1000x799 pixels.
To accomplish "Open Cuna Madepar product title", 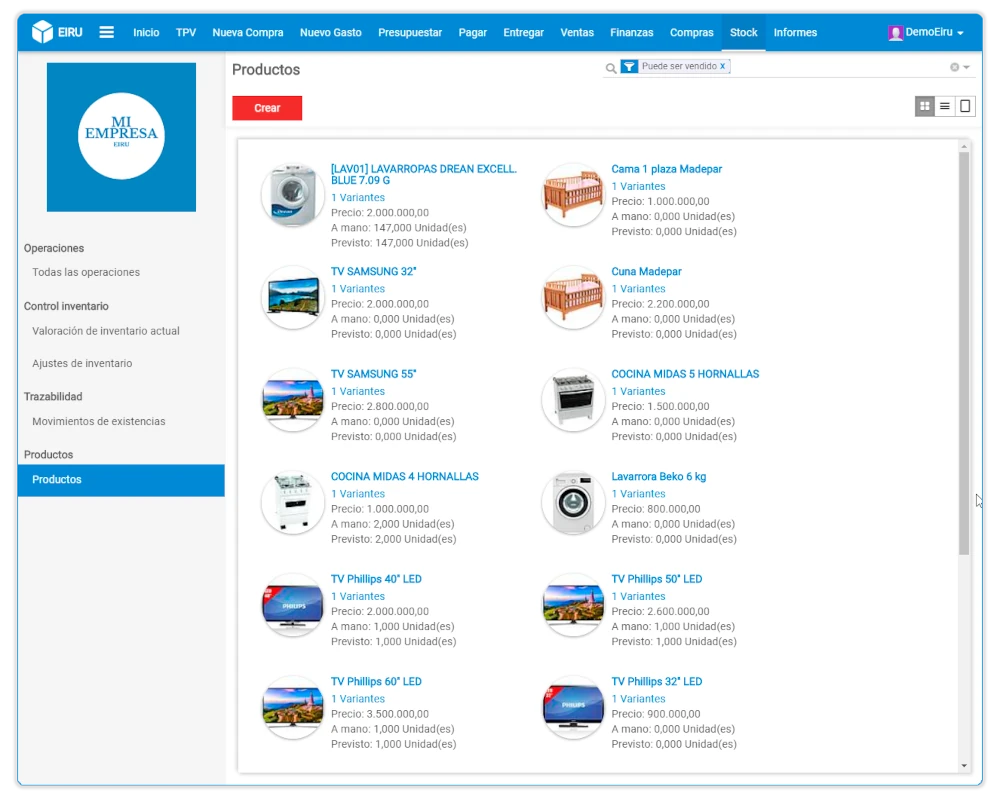I will click(x=646, y=272).
